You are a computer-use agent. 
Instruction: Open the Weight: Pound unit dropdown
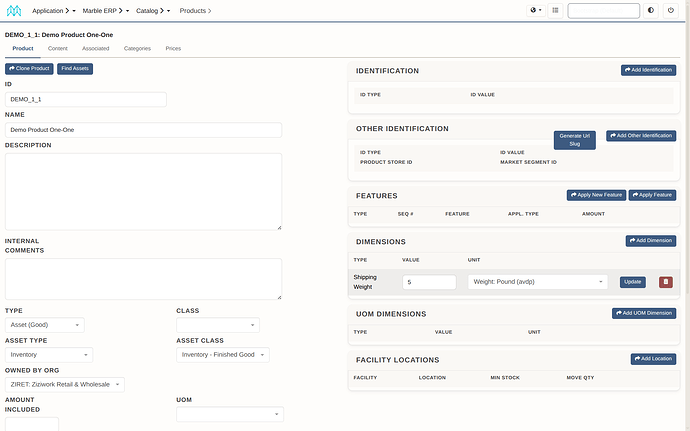[537, 282]
